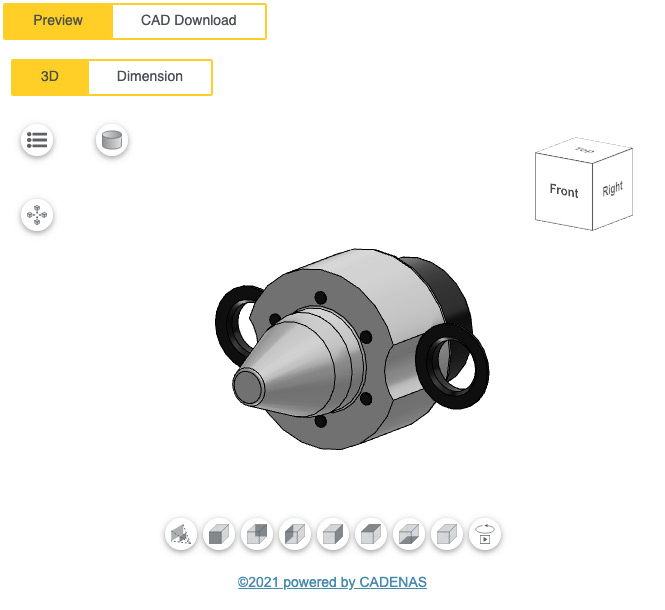Select the back view cube icon

tap(257, 534)
